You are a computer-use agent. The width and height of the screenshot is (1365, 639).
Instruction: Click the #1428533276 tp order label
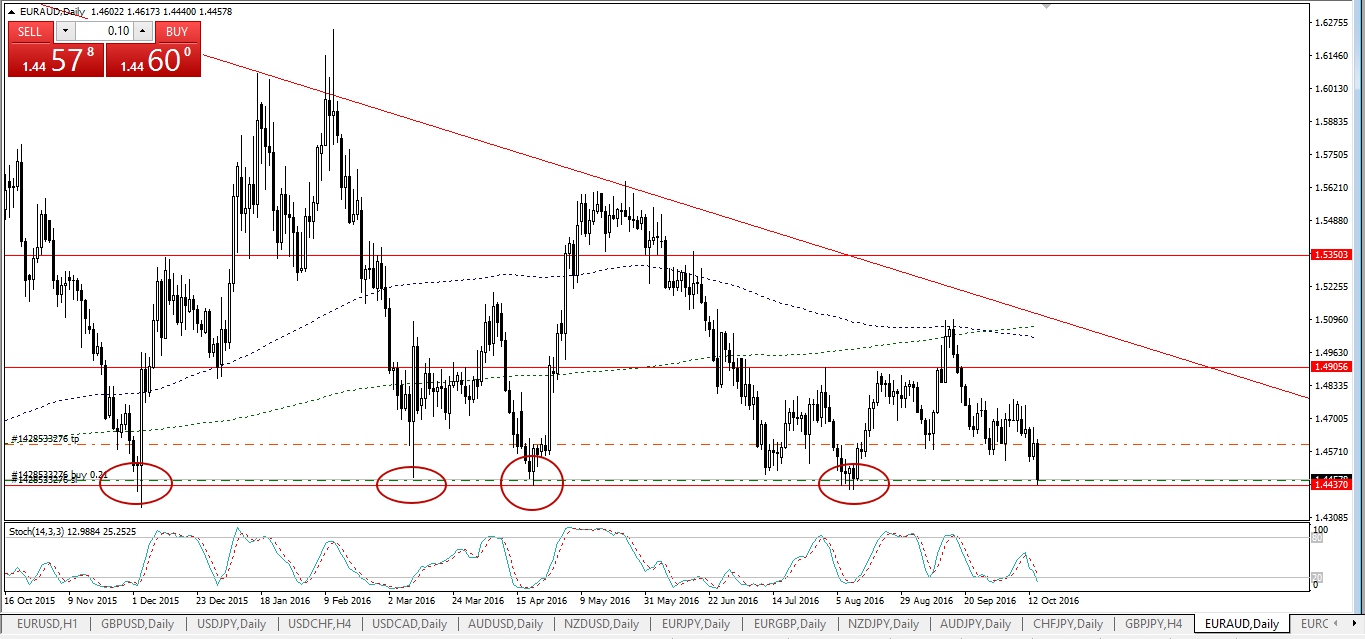coord(46,439)
